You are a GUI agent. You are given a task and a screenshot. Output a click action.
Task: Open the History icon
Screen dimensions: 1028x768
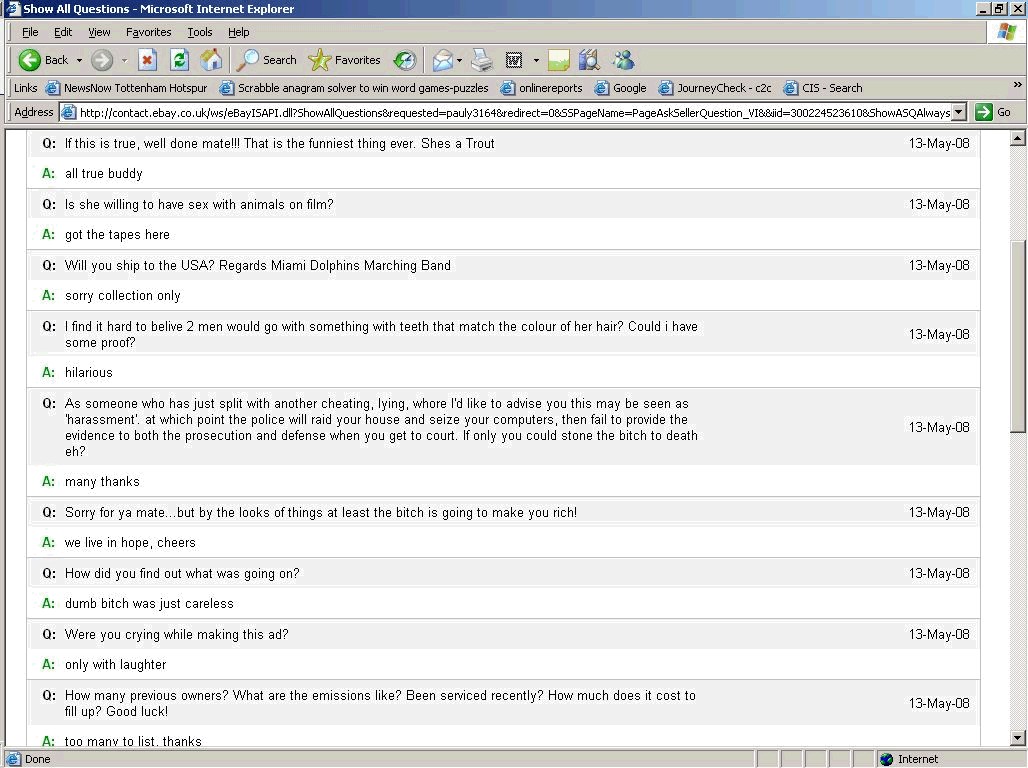pyautogui.click(x=405, y=60)
